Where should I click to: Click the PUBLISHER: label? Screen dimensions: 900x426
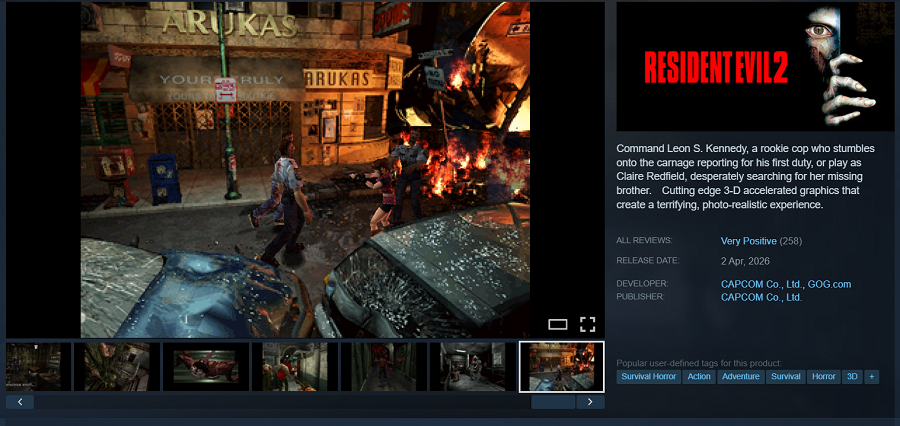click(640, 297)
